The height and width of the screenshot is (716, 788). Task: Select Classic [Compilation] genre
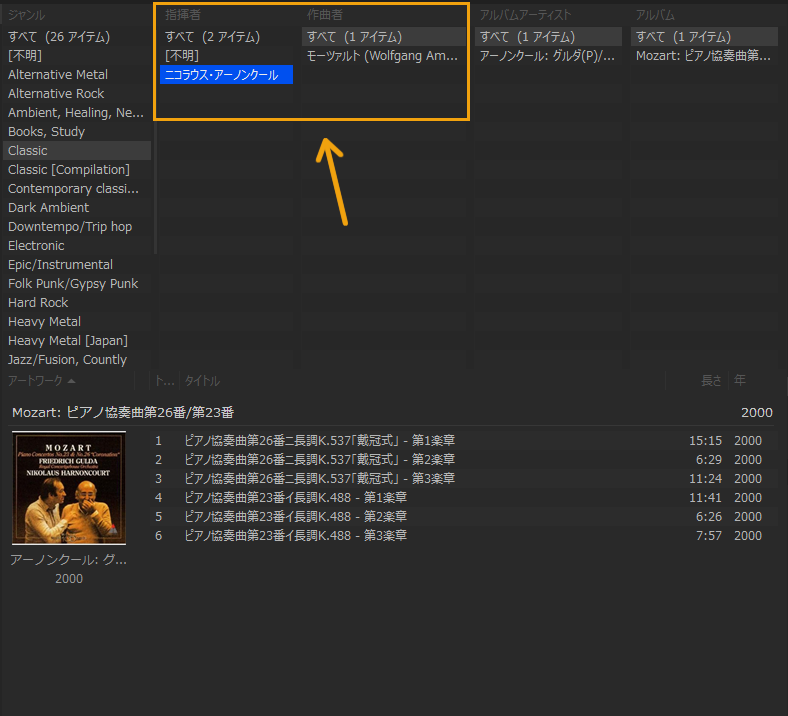point(77,170)
